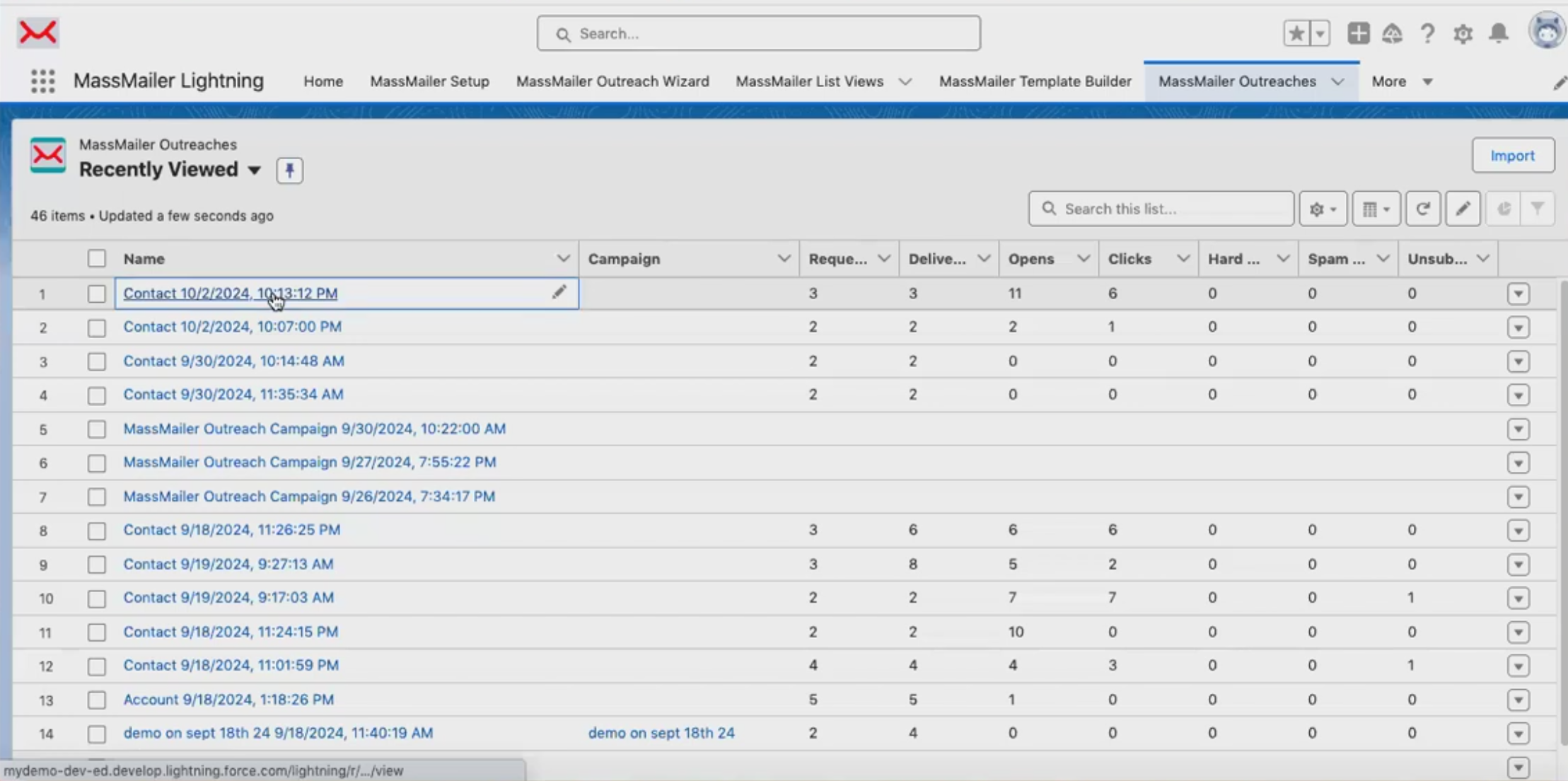Open the global actions plus icon
Screen dimensions: 1568x781
pyautogui.click(x=1358, y=33)
